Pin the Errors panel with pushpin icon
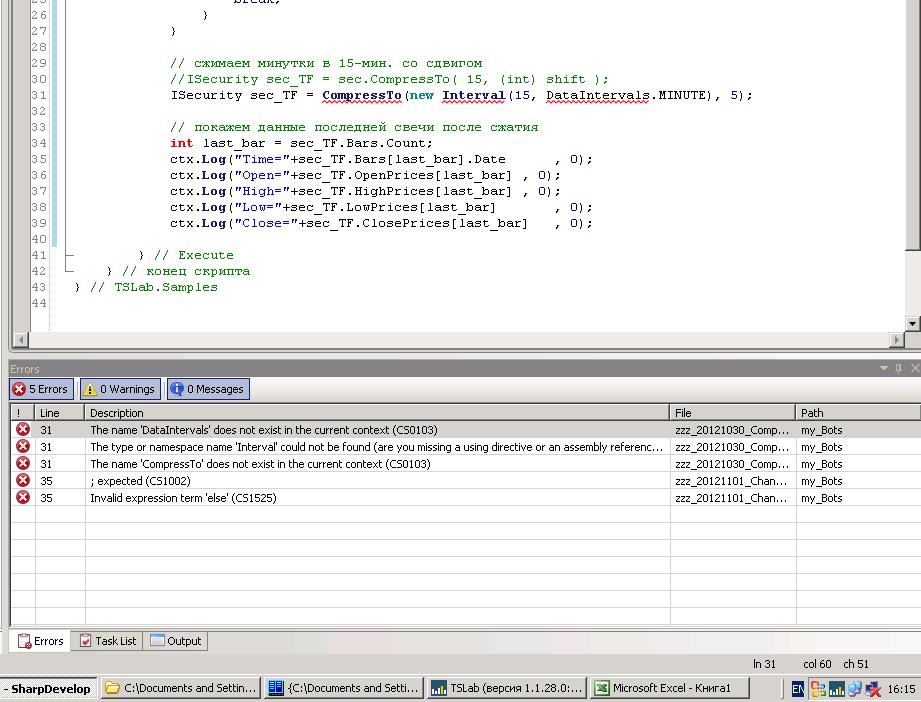The image size is (921, 702). click(898, 369)
